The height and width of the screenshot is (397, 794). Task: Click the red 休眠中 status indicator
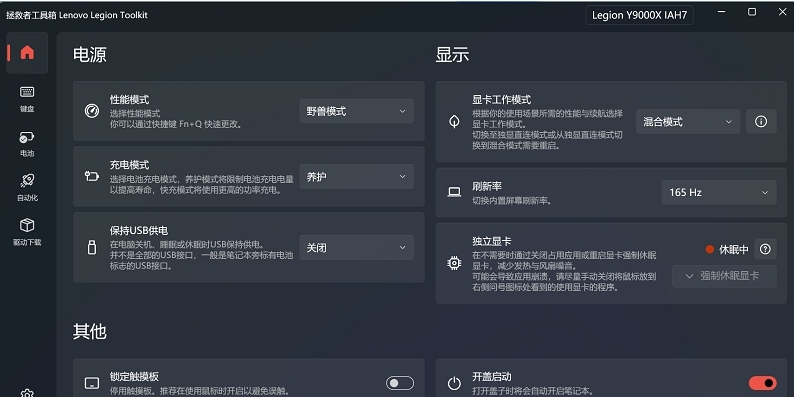click(x=709, y=249)
